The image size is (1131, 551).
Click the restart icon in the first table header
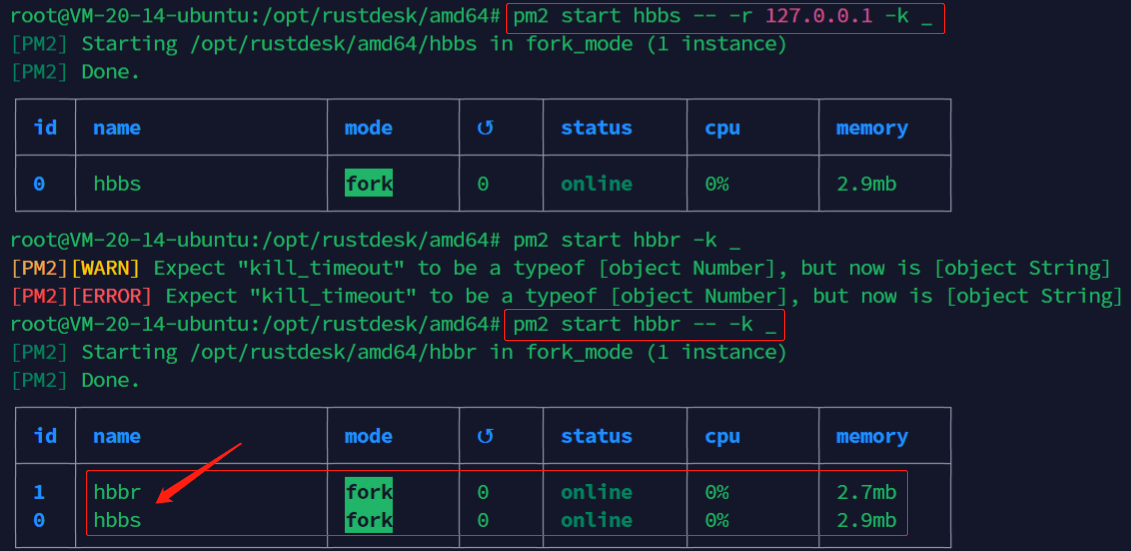pos(485,128)
